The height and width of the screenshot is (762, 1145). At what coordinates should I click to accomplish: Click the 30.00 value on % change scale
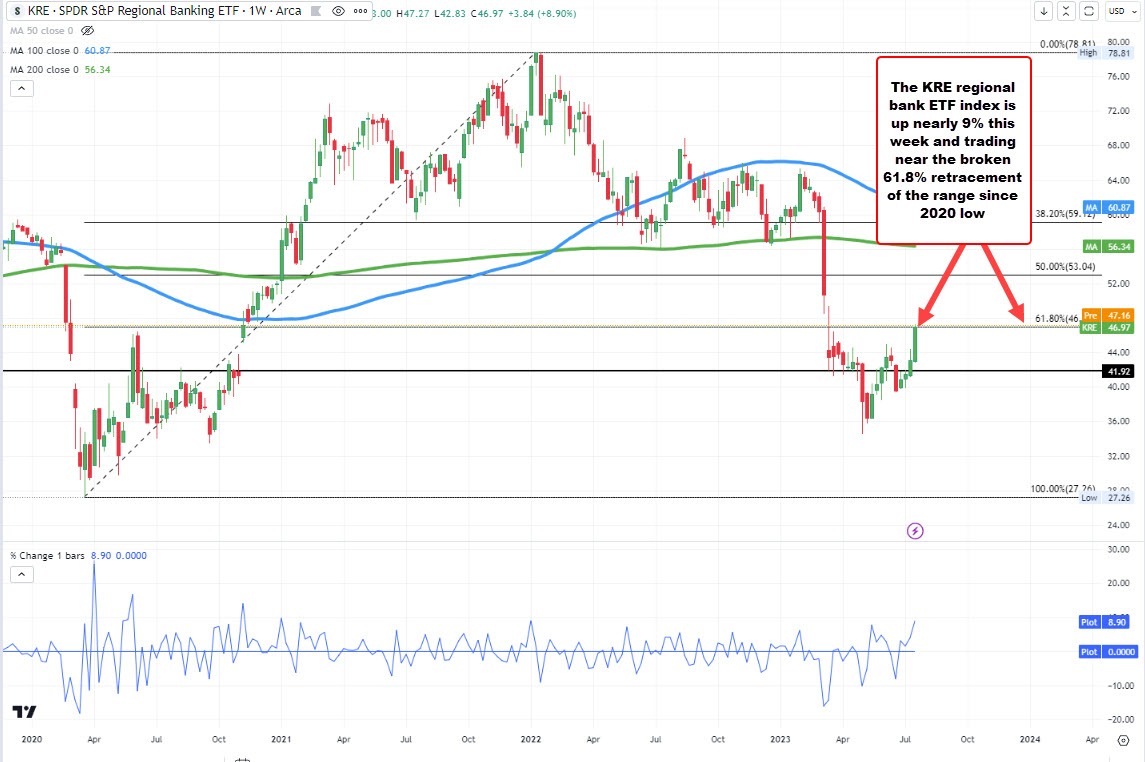(x=1118, y=549)
